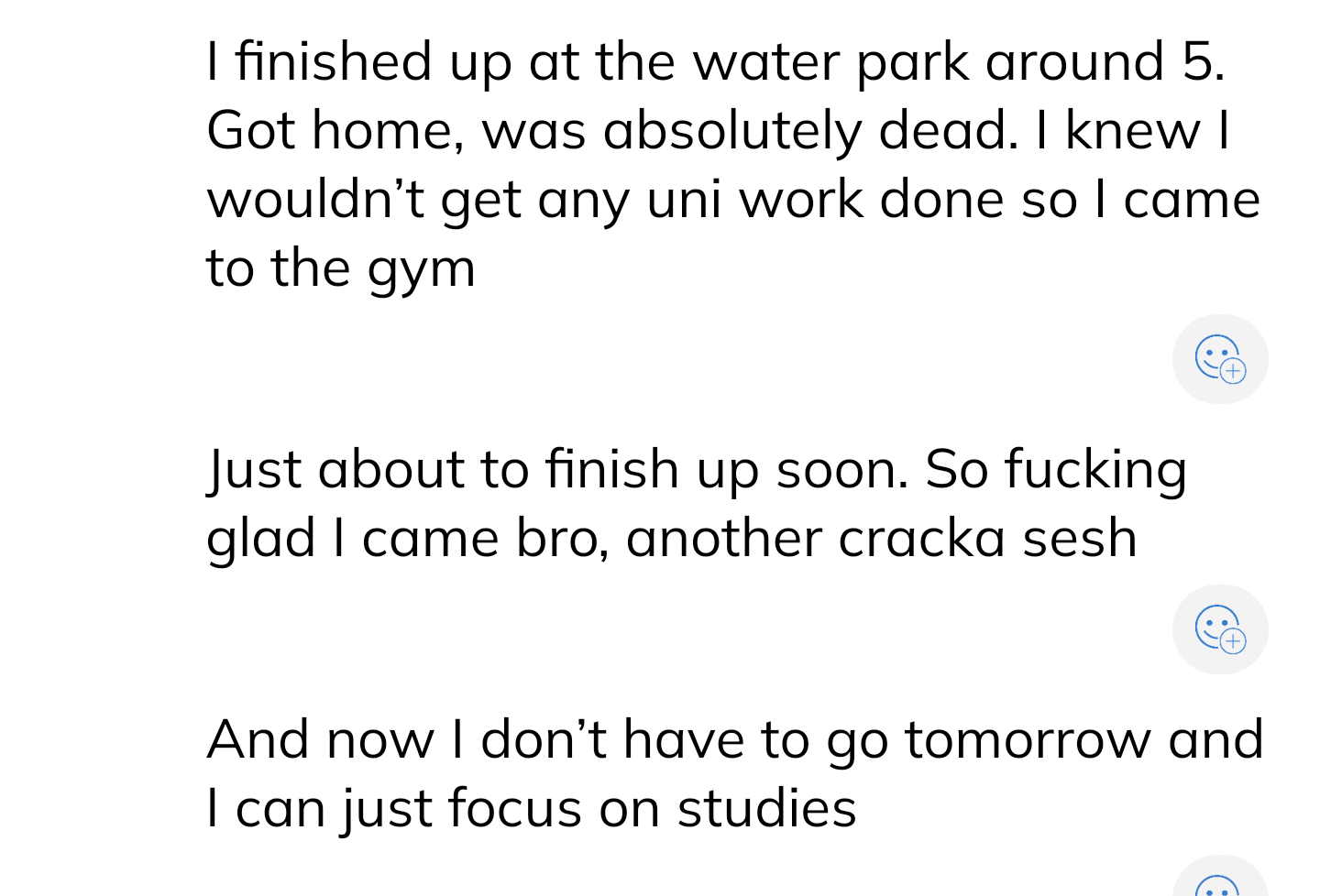The width and height of the screenshot is (1320, 896).
Task: Click the phrase 'glad I came bro'
Action: (406, 538)
